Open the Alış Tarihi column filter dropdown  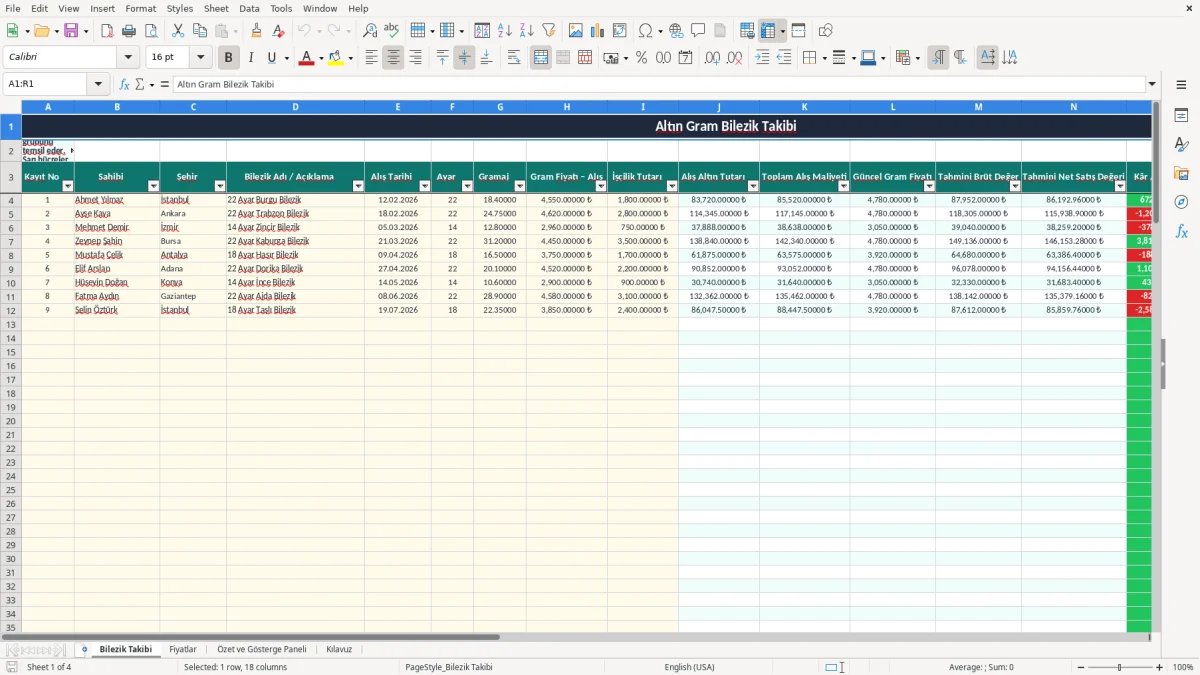click(425, 186)
